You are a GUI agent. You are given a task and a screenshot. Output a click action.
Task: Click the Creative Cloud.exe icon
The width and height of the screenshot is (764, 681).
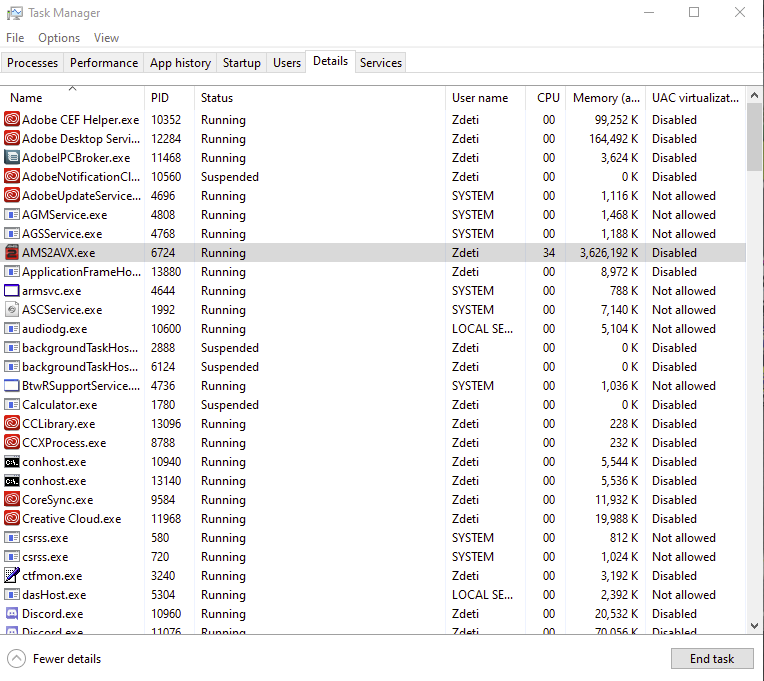[12, 518]
